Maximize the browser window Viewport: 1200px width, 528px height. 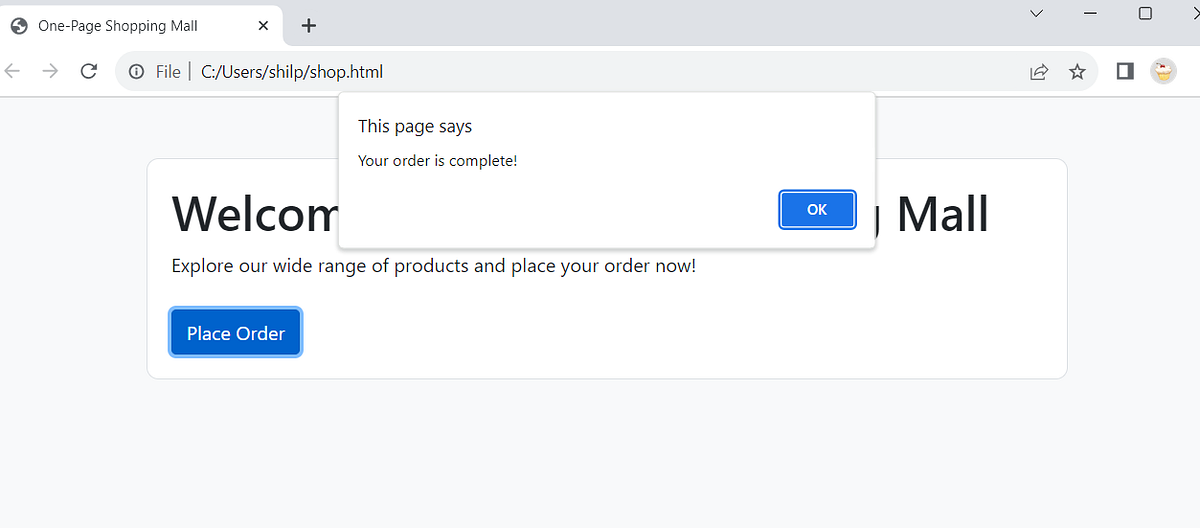pyautogui.click(x=1146, y=13)
